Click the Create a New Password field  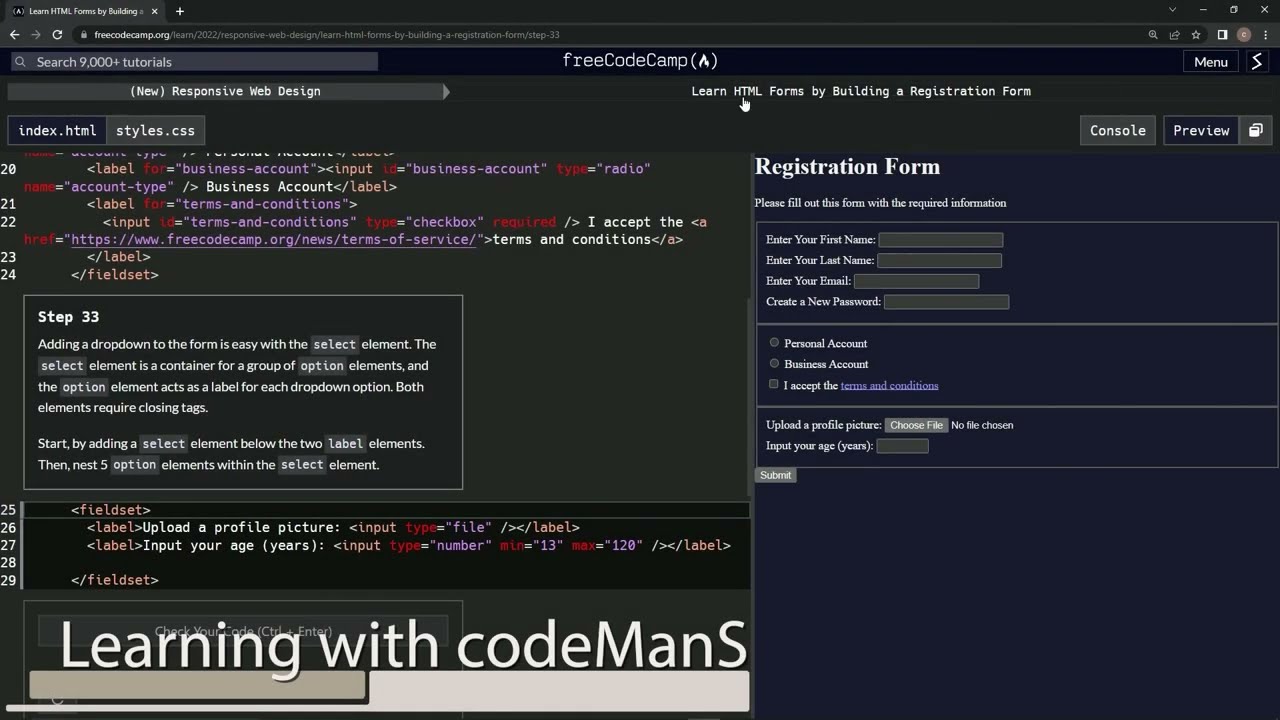(x=946, y=302)
